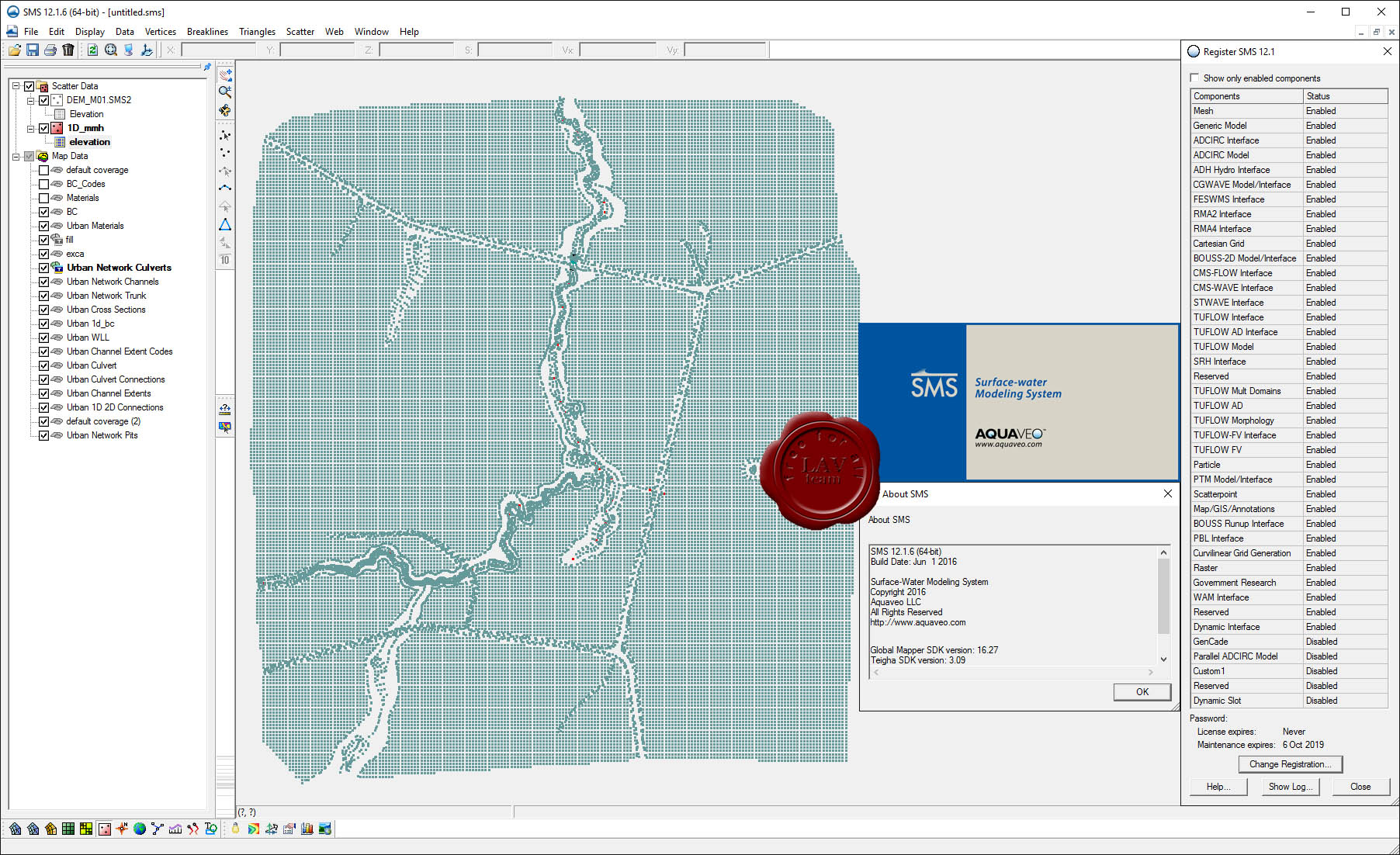Viewport: 1400px width, 855px height.
Task: Select the blue Triangle tool
Action: 225,224
